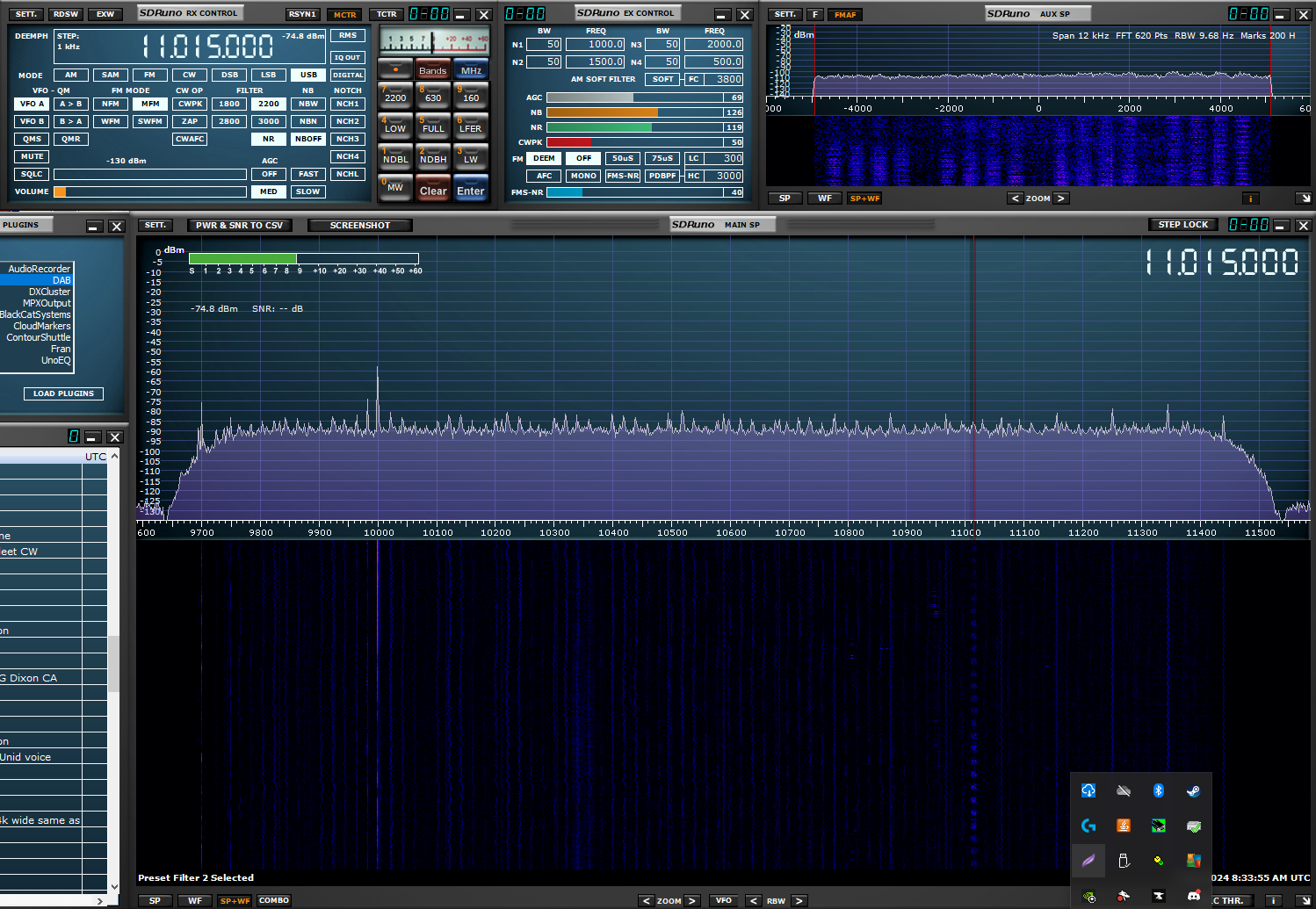Increase RBW with right arrow

[x=799, y=901]
